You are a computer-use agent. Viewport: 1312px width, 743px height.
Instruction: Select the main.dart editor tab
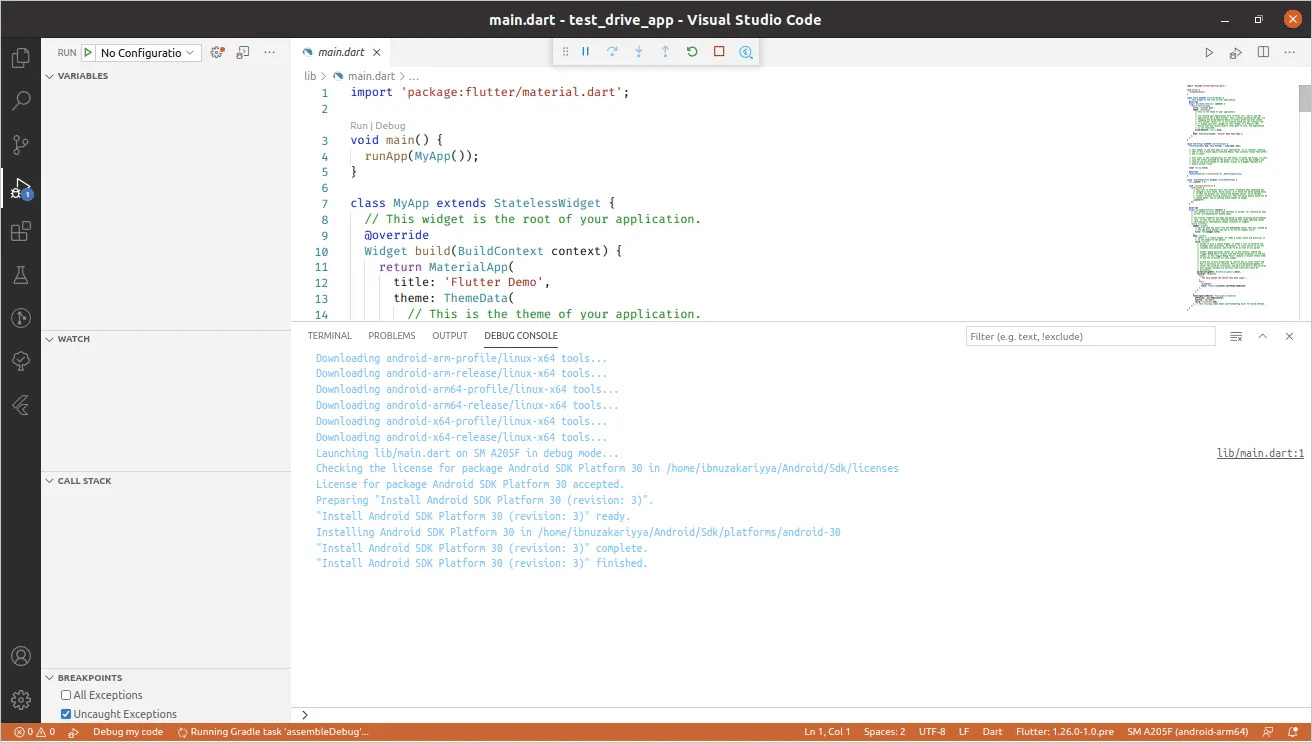pos(341,52)
